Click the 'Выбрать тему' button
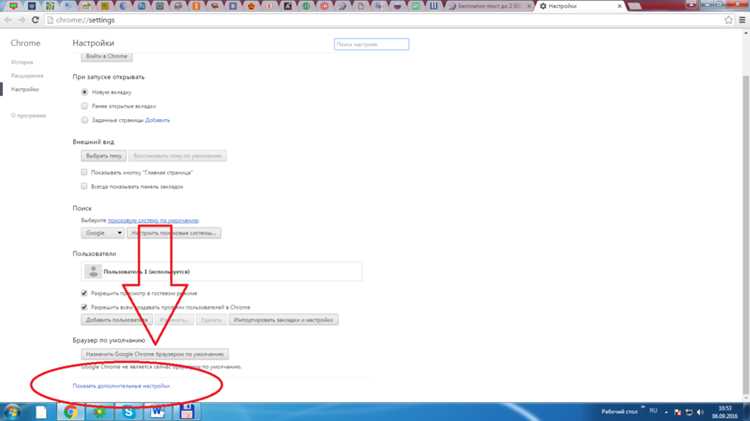The height and width of the screenshot is (421, 750). (x=104, y=156)
